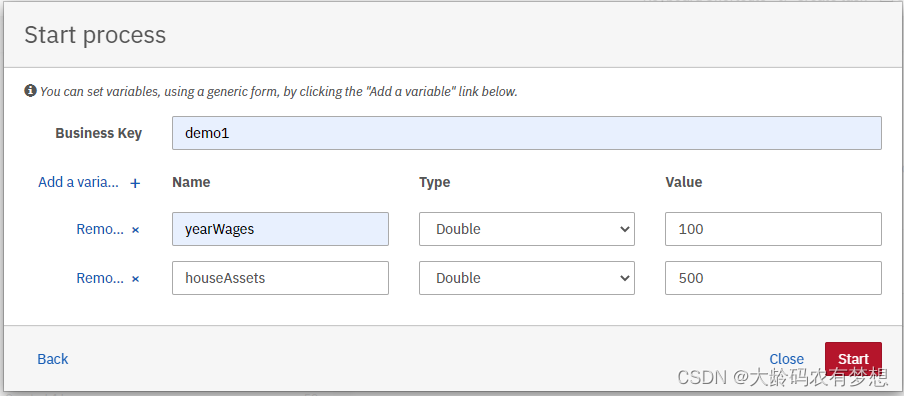
Task: Click the × icon beside houseAssets row
Action: pyautogui.click(x=135, y=278)
